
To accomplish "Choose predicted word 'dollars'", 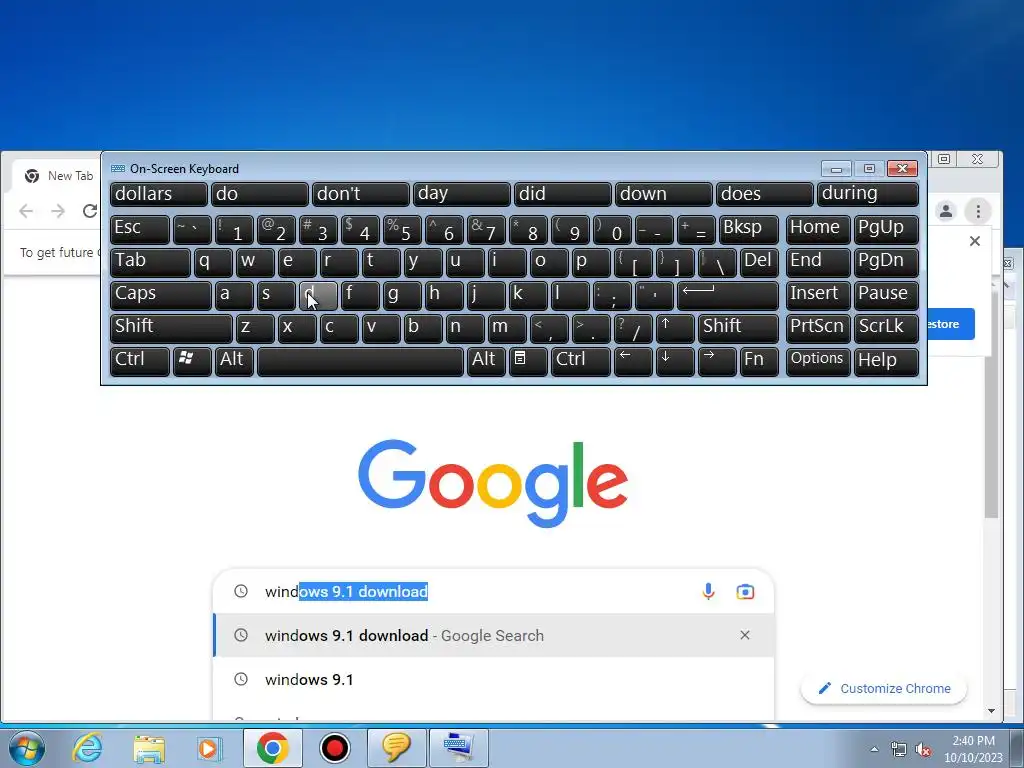I will [159, 194].
